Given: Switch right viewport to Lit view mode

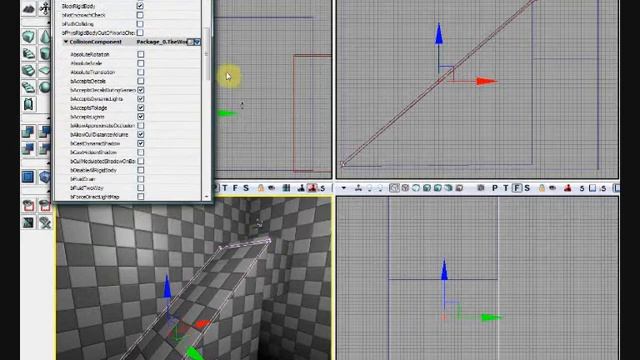Looking at the screenshot, I should click(x=427, y=188).
